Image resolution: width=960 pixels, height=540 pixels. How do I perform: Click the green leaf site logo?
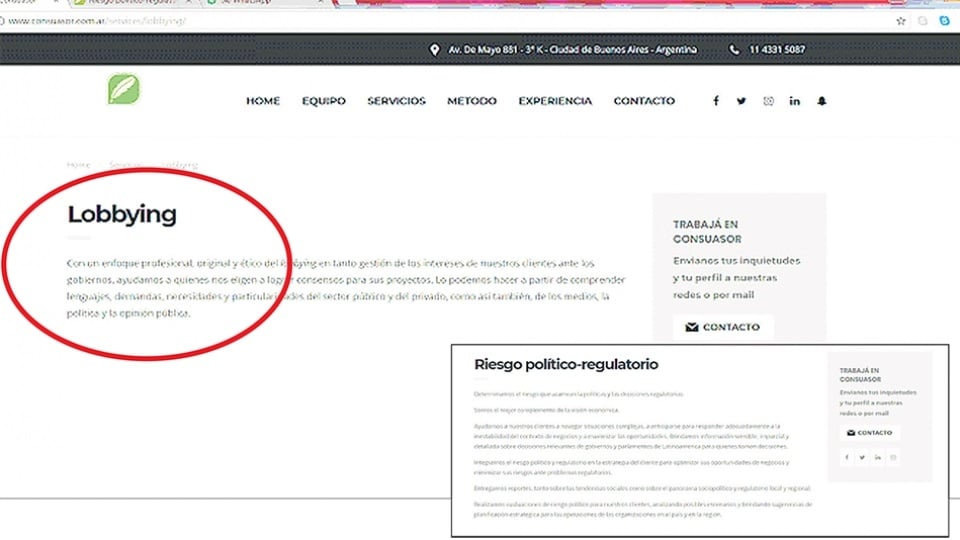point(124,90)
